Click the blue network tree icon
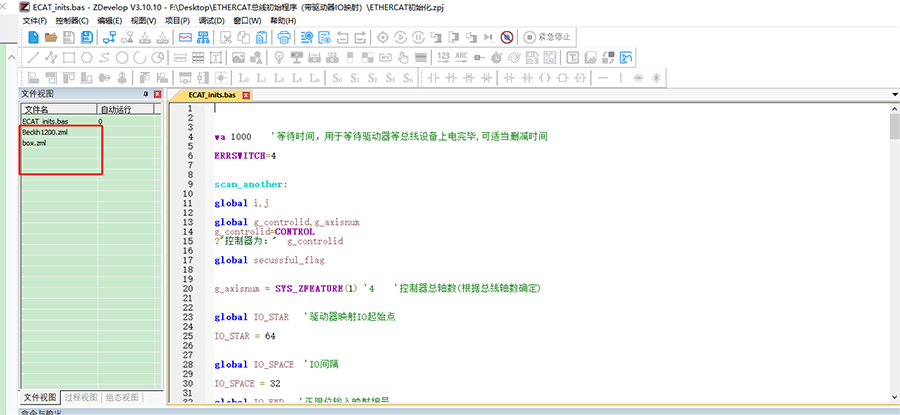The width and height of the screenshot is (900, 415). tap(203, 38)
